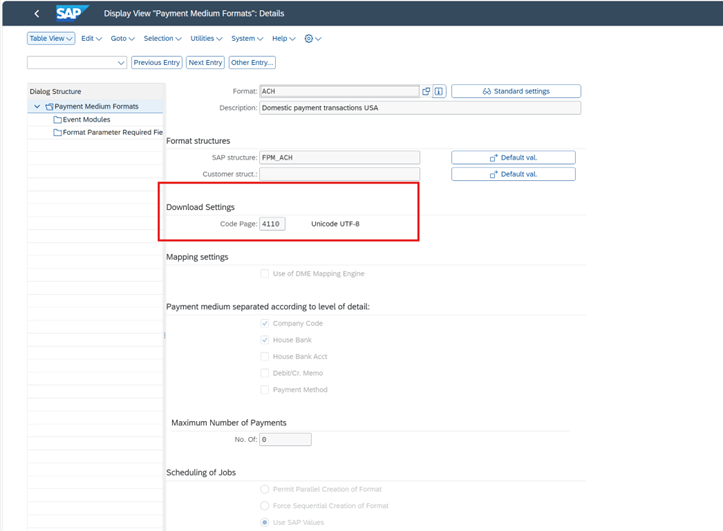Click the empty Customer struct. field
Image resolution: width=723 pixels, height=531 pixels.
tap(339, 174)
